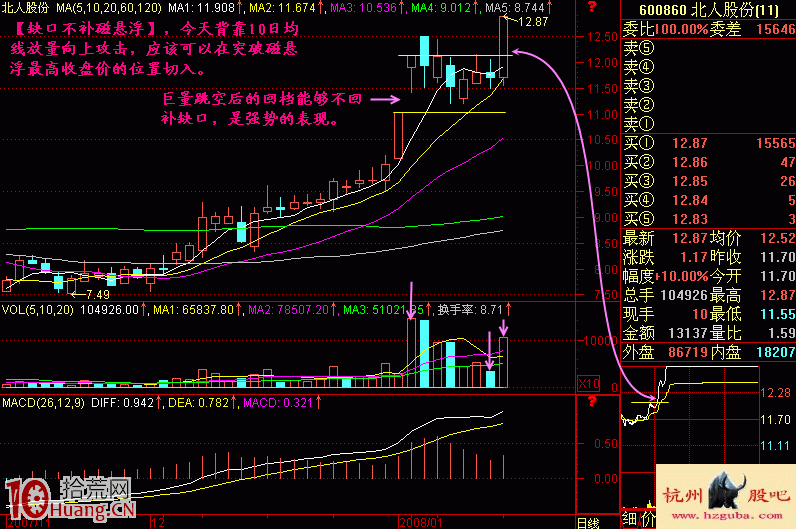Viewport: 796px width, 529px height.
Task: Click the MACD(26,12,9) indicator label
Action: [x=43, y=403]
